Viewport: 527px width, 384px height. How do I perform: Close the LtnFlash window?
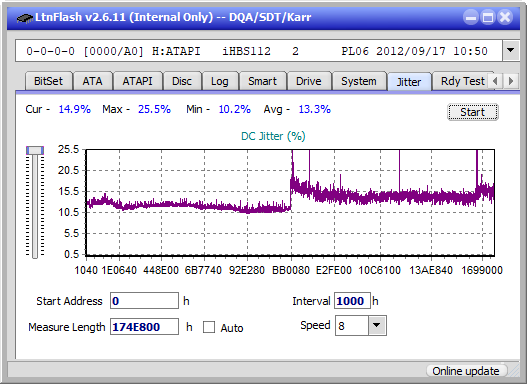point(505,17)
